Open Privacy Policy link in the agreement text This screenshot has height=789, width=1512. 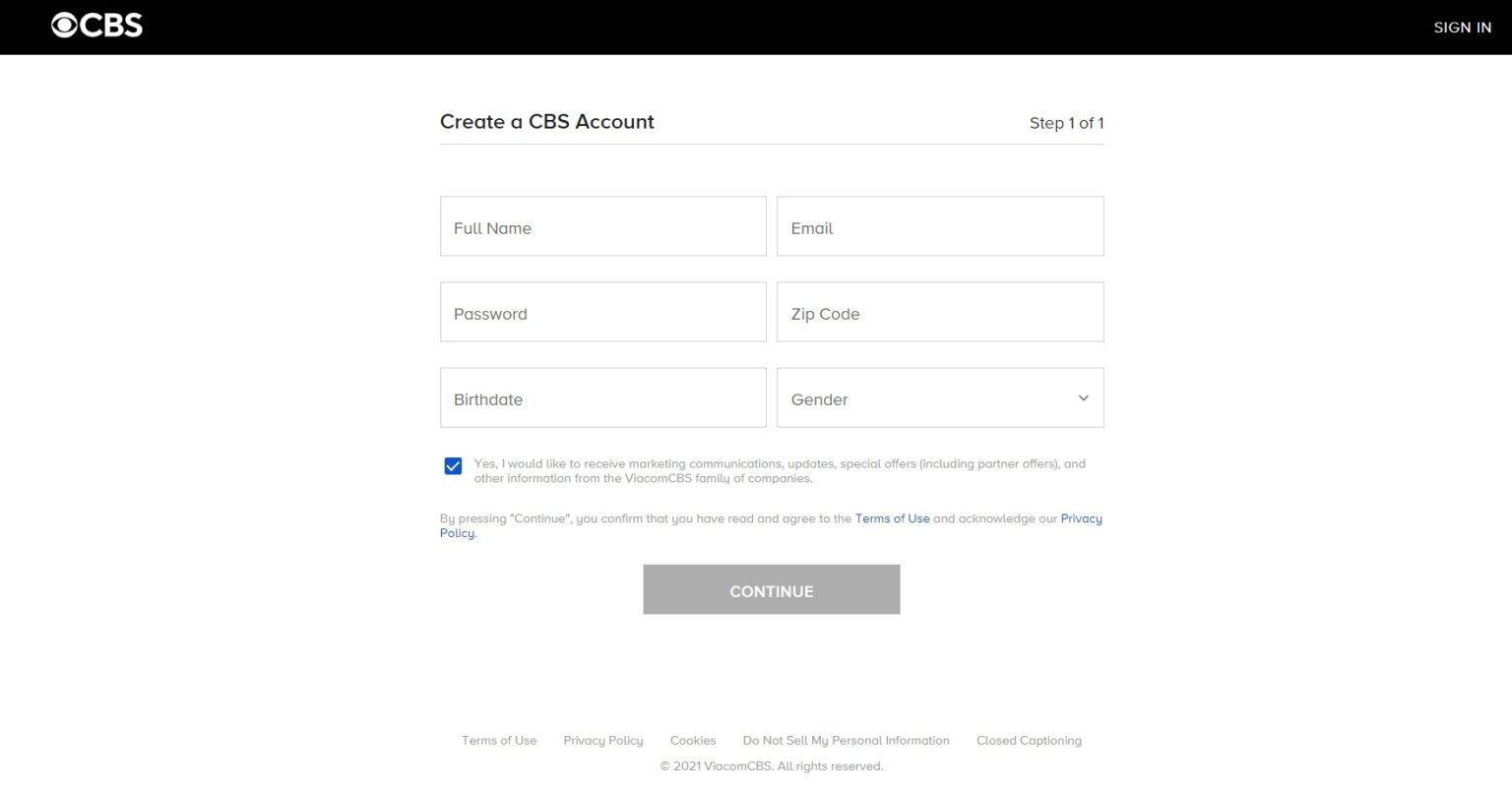[x=1081, y=518]
